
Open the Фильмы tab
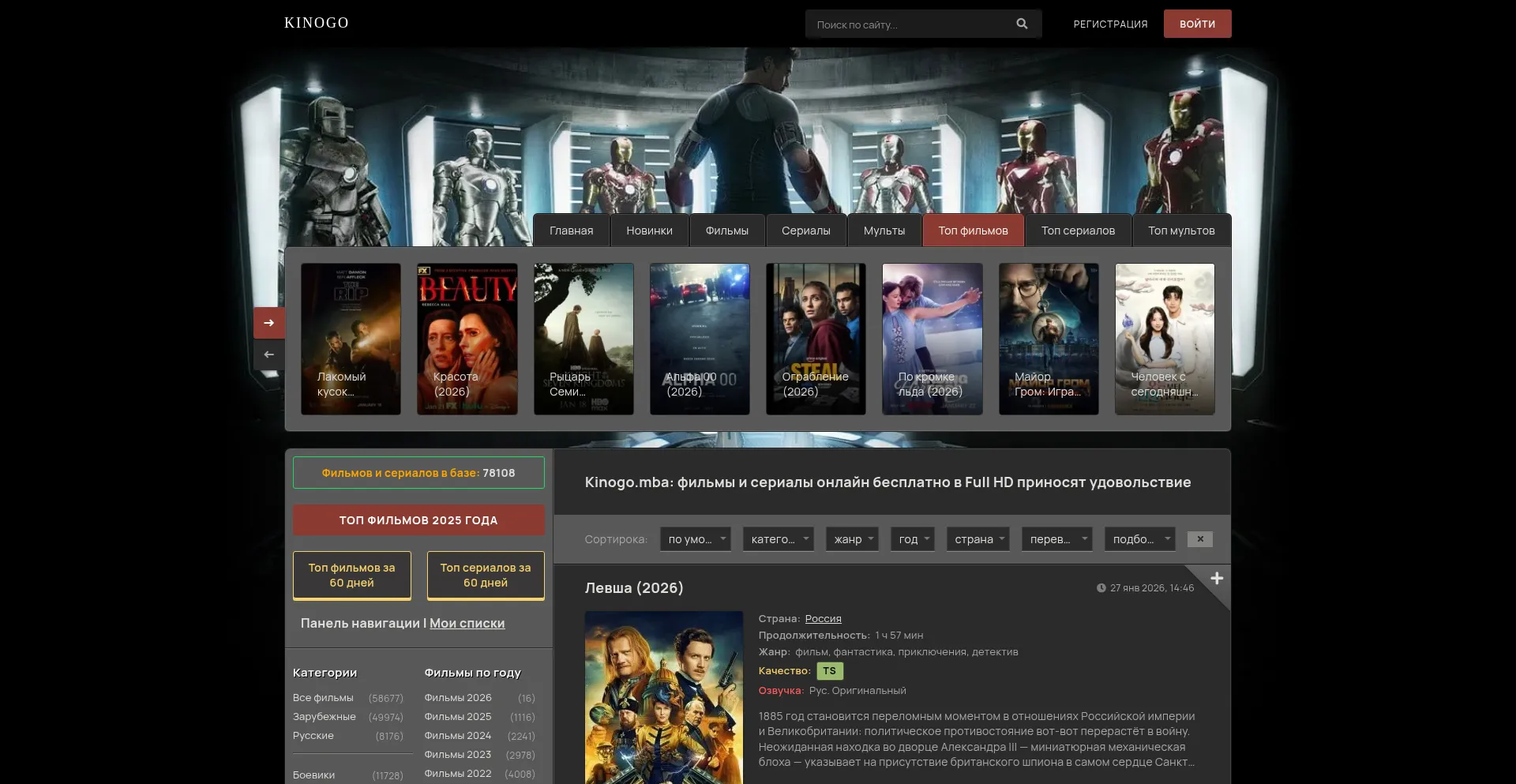727,231
